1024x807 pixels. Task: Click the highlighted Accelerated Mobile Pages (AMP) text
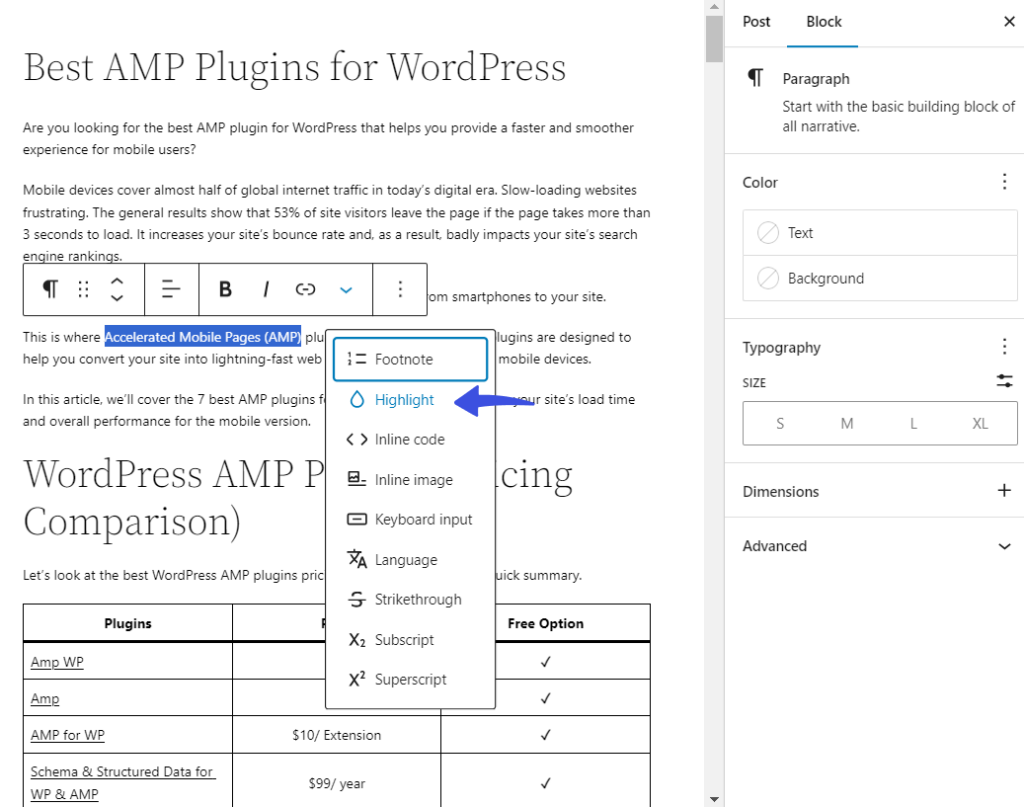click(202, 337)
